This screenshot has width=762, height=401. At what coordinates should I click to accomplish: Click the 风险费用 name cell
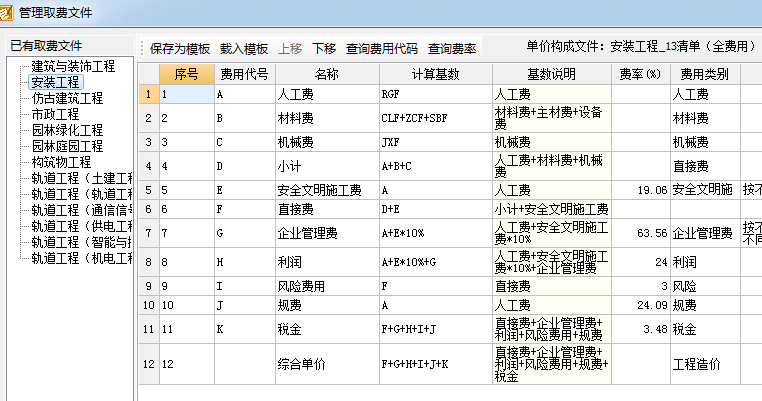click(327, 286)
